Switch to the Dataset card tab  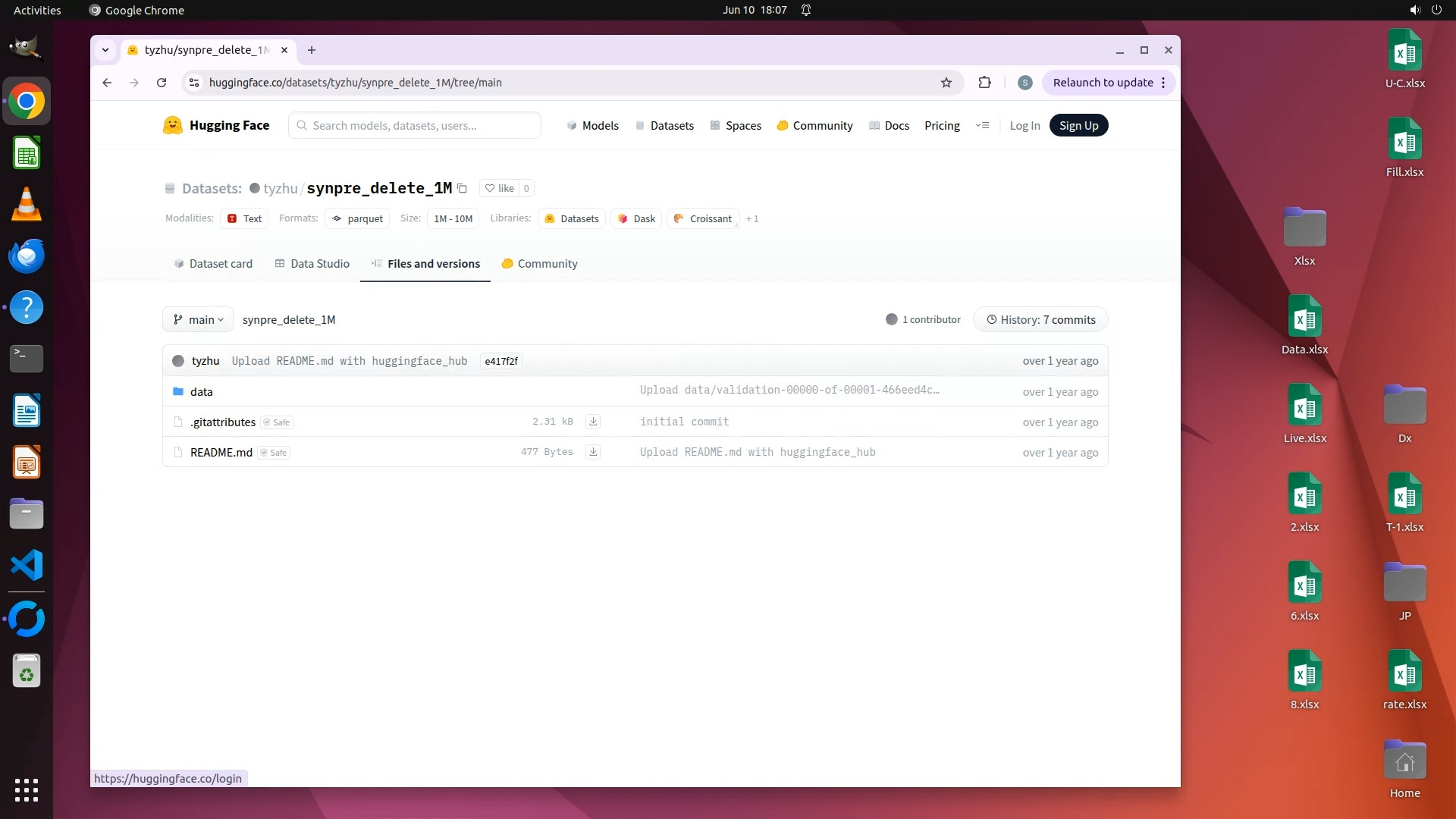pos(213,264)
